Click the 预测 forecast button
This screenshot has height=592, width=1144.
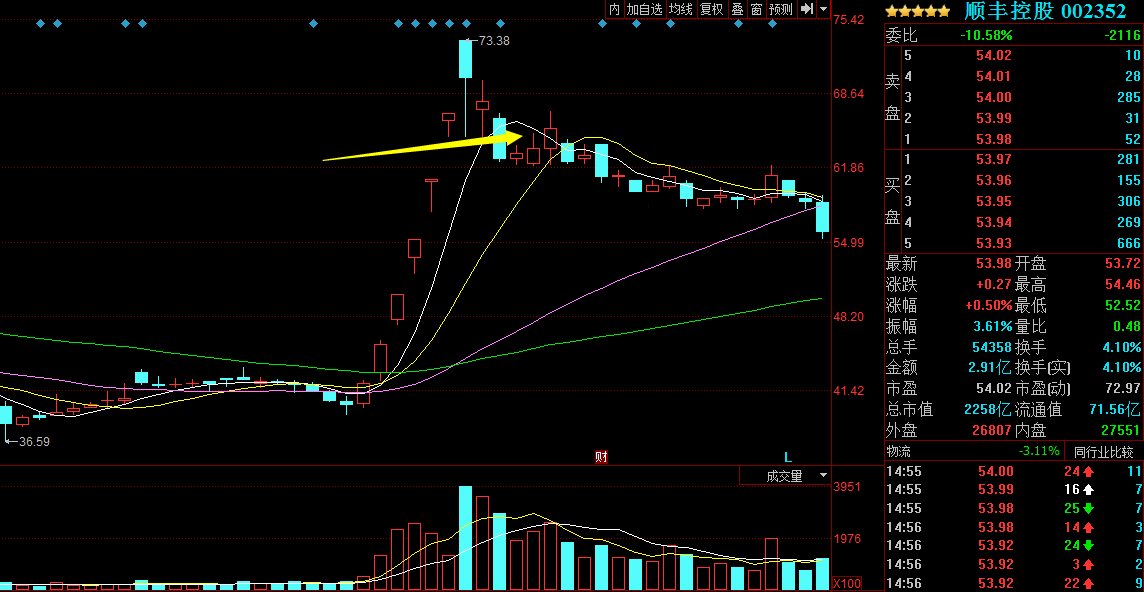pos(781,9)
